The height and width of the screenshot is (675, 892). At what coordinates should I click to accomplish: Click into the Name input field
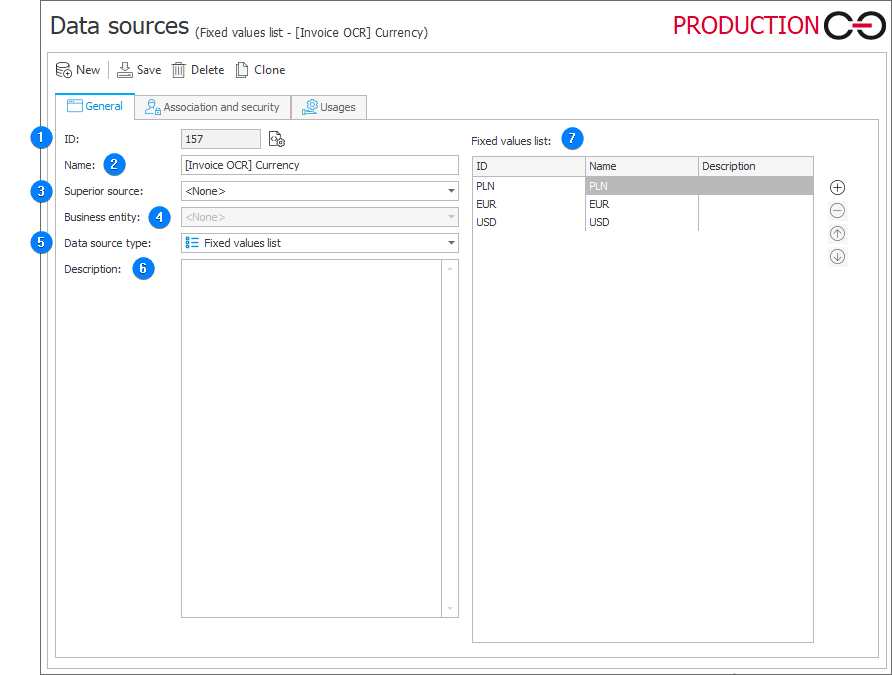[x=320, y=165]
